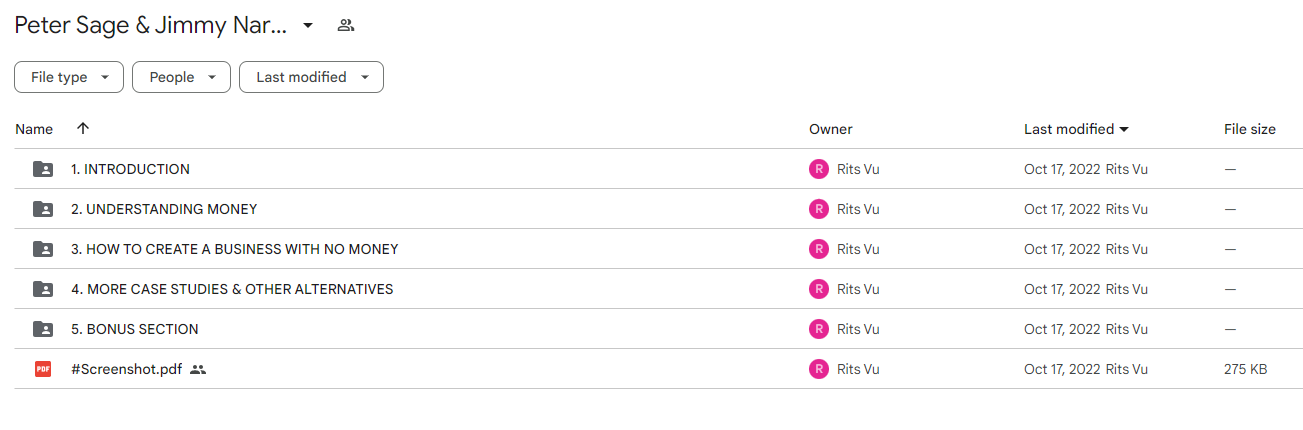The width and height of the screenshot is (1303, 430).
Task: Click the PDF icon for #Screenshot.pdf
Action: (43, 369)
